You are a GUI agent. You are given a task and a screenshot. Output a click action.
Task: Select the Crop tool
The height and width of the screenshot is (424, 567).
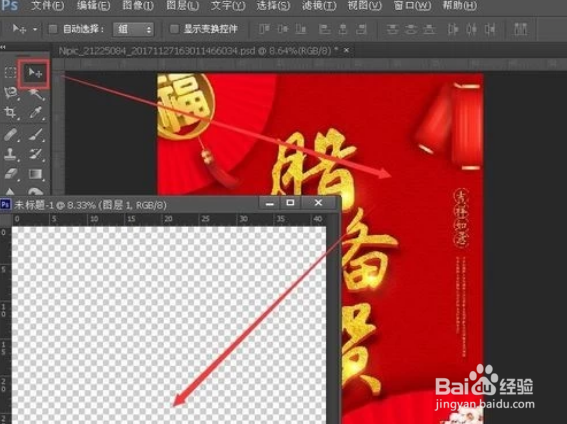pyautogui.click(x=10, y=113)
